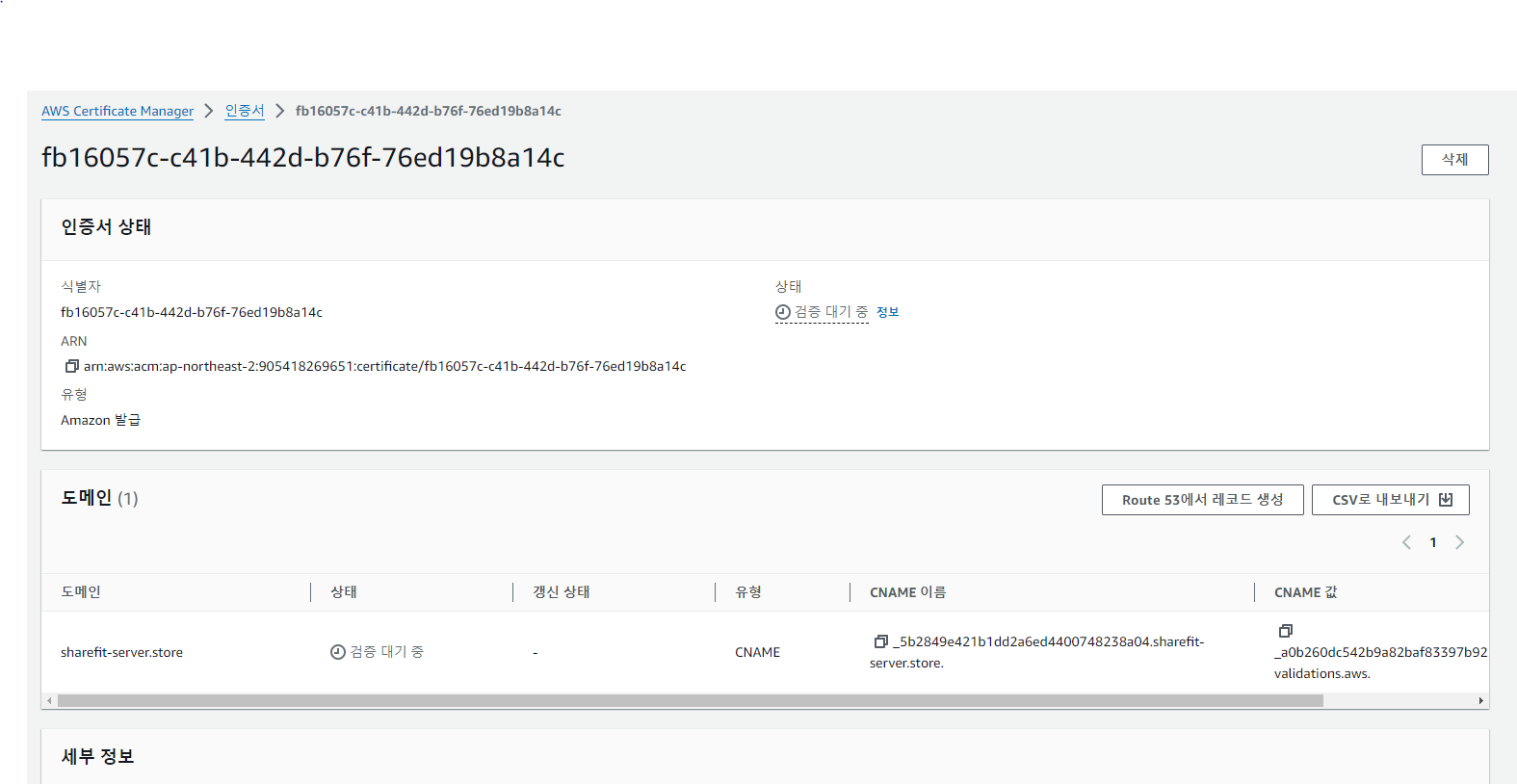Click the pending validation clock icon in status

point(782,312)
